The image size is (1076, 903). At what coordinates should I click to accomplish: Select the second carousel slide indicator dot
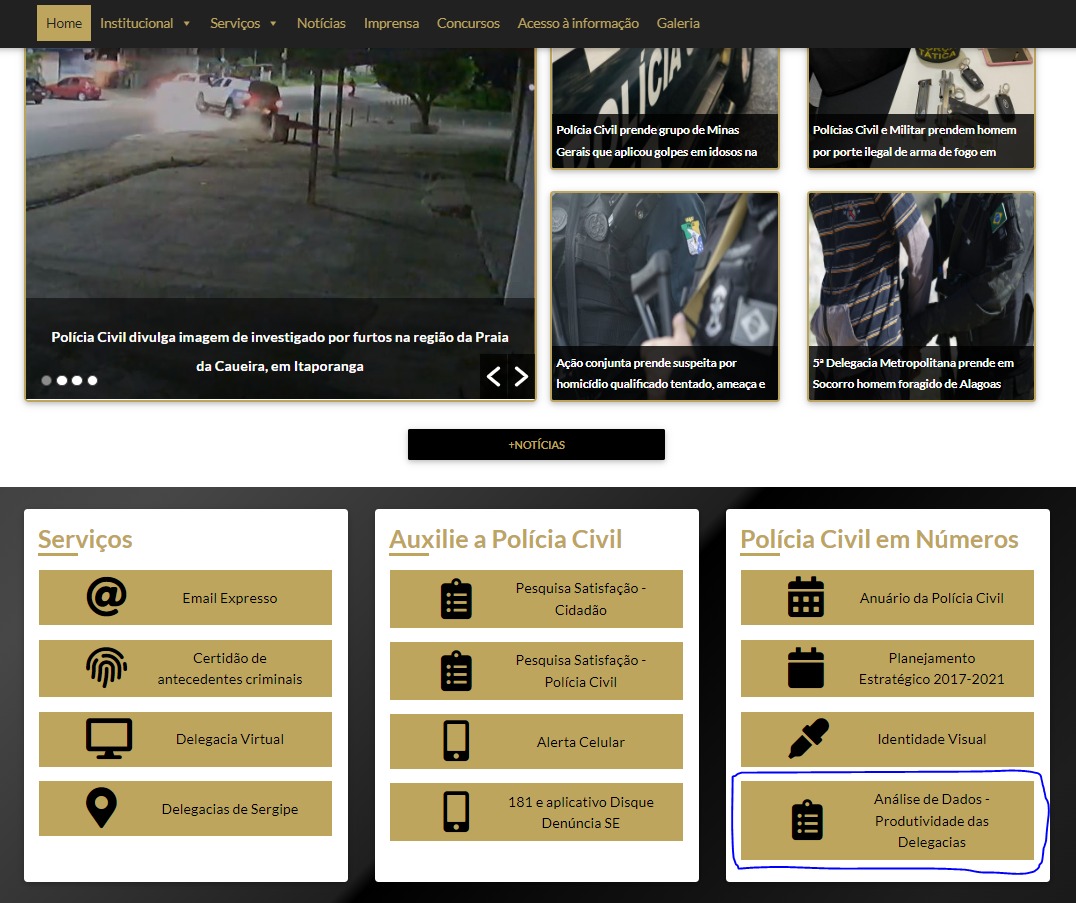click(x=62, y=380)
